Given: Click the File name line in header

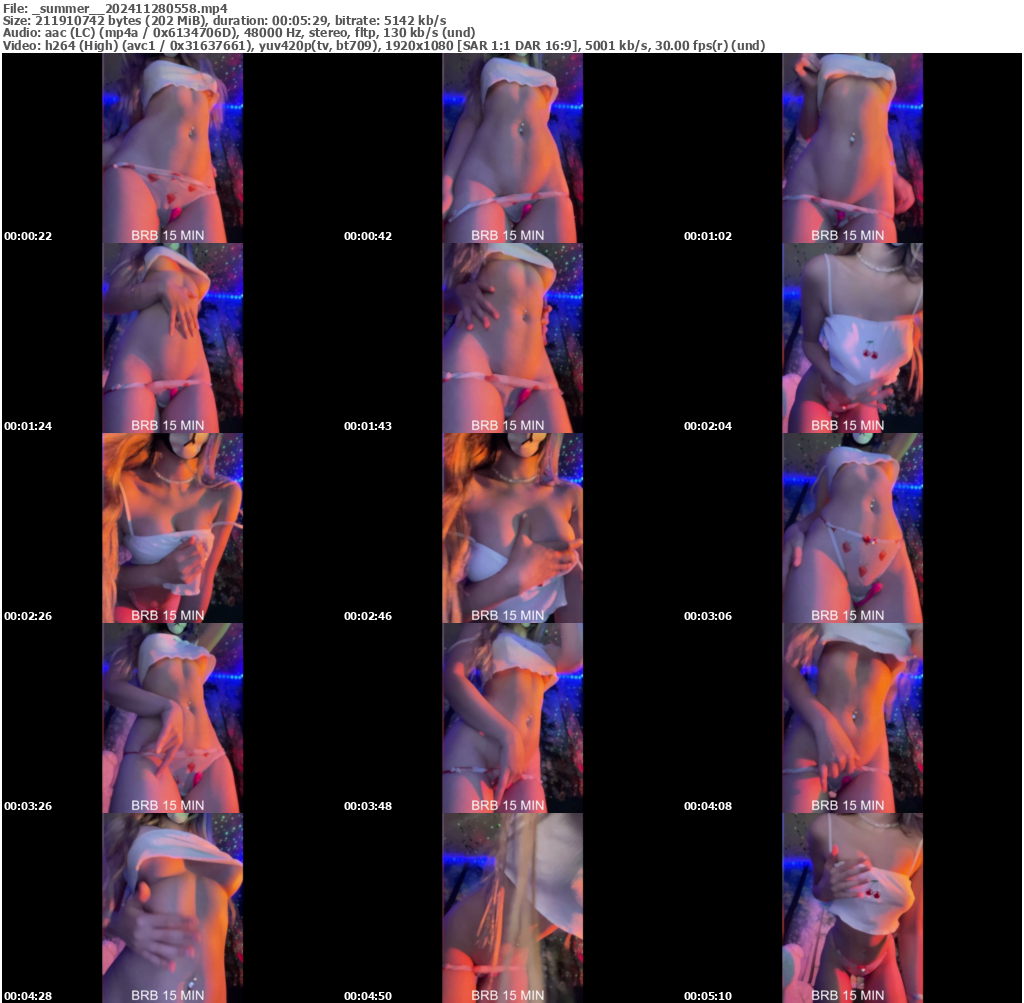Looking at the screenshot, I should 115,7.
